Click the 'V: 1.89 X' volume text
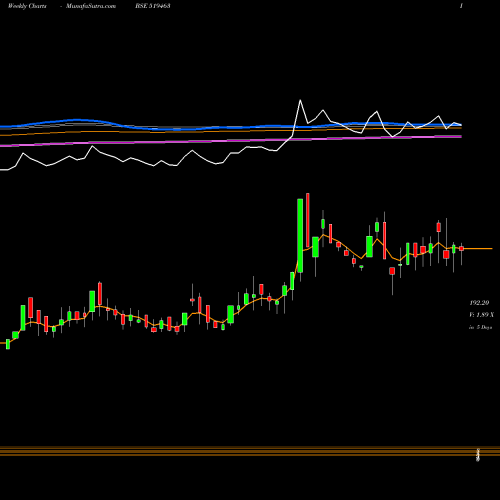Image resolution: width=500 pixels, height=500 pixels. (x=481, y=315)
